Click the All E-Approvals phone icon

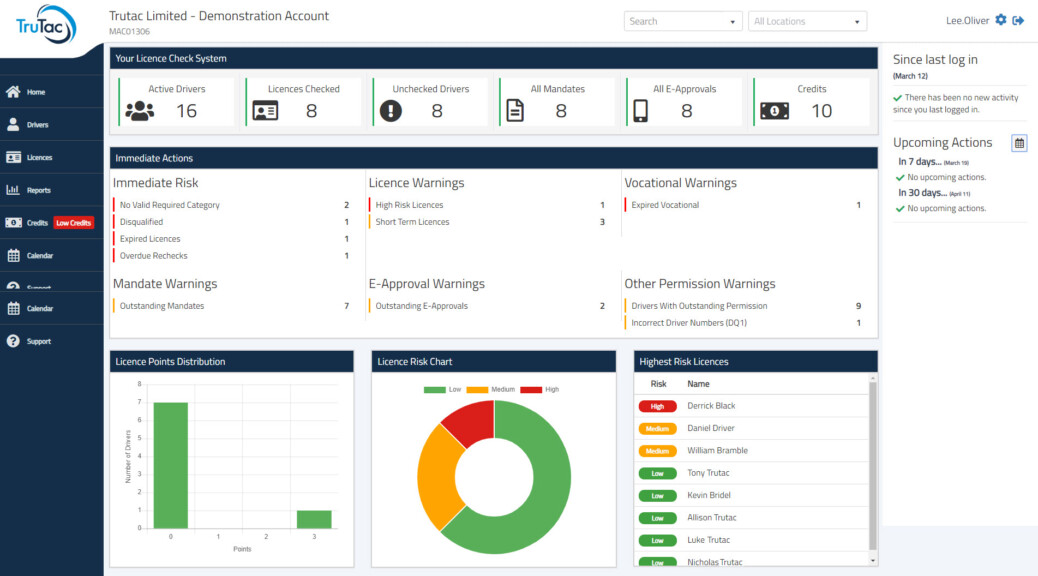pyautogui.click(x=641, y=111)
